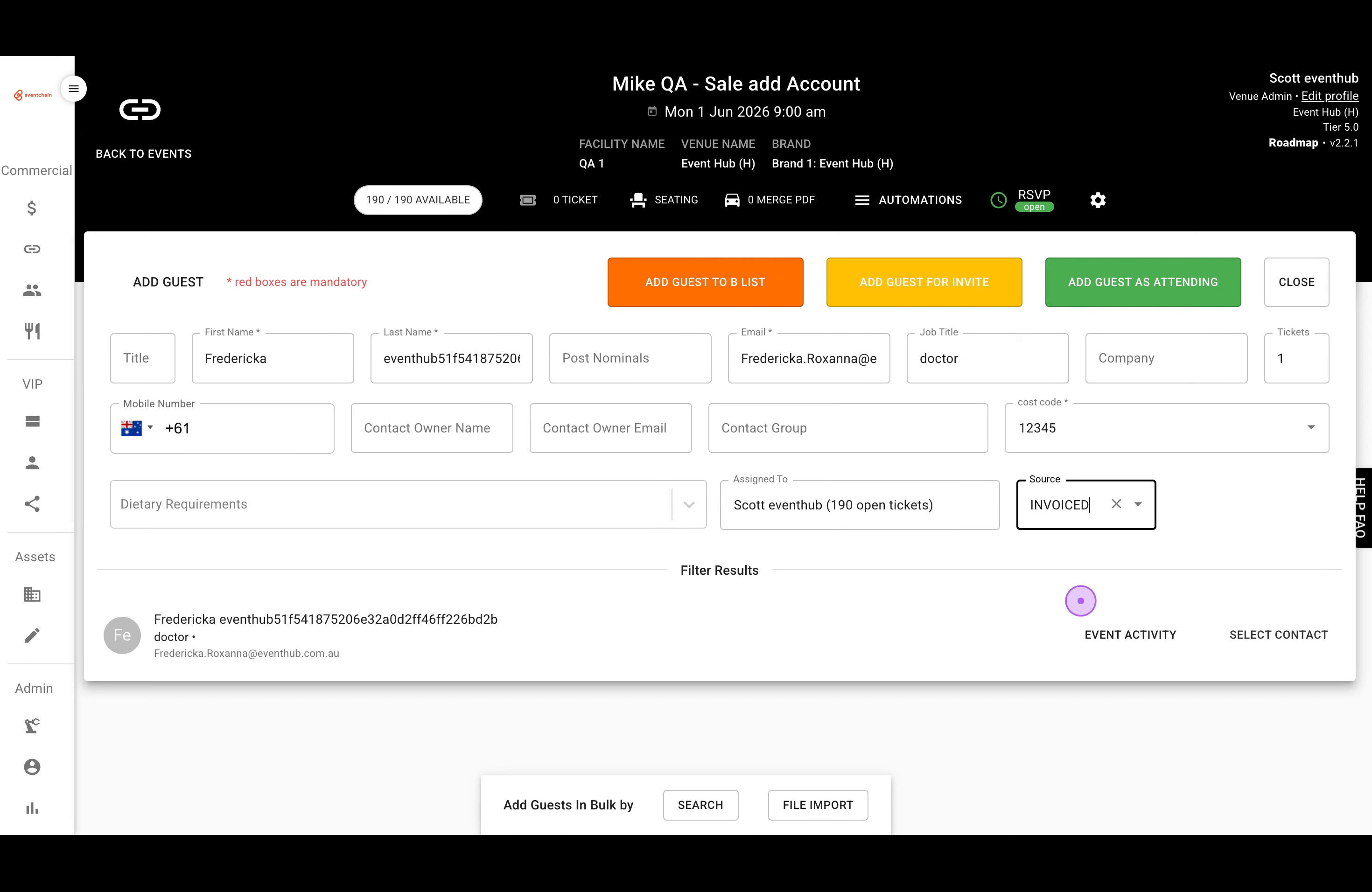This screenshot has width=1372, height=892.
Task: Click the Mobile Number +61 field
Action: click(x=223, y=428)
